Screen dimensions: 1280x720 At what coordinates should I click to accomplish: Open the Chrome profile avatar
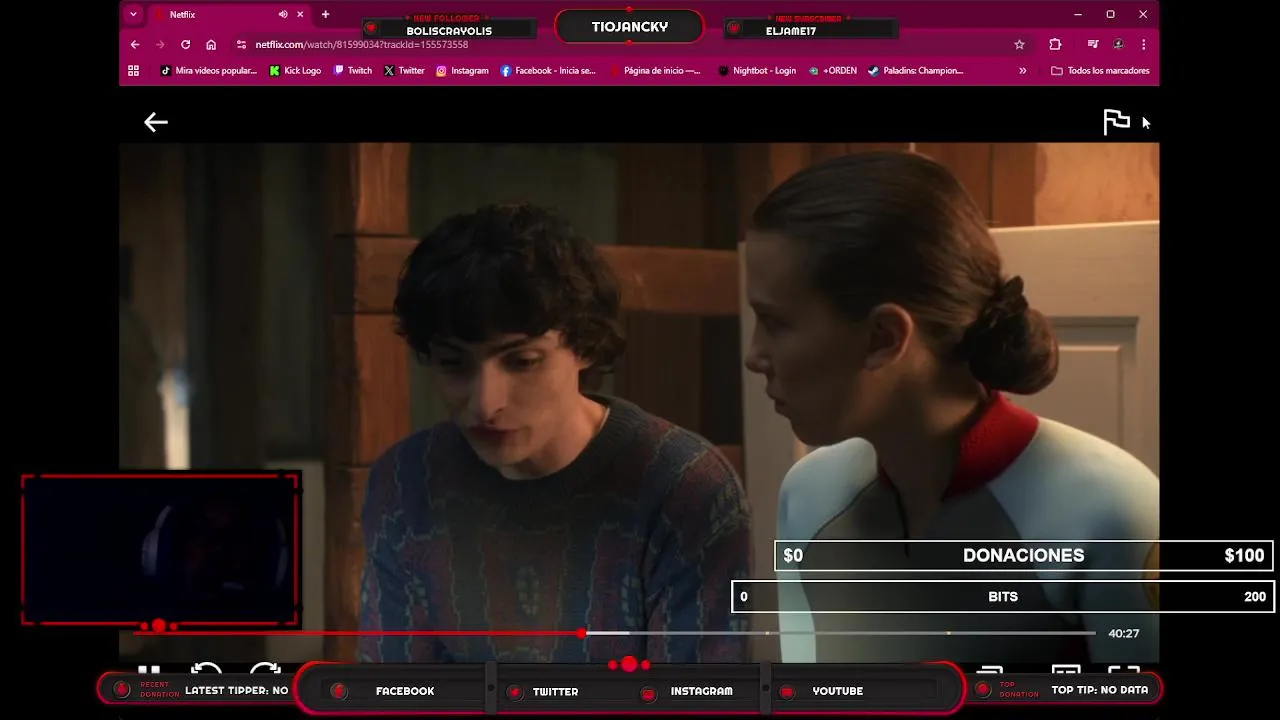[1118, 45]
